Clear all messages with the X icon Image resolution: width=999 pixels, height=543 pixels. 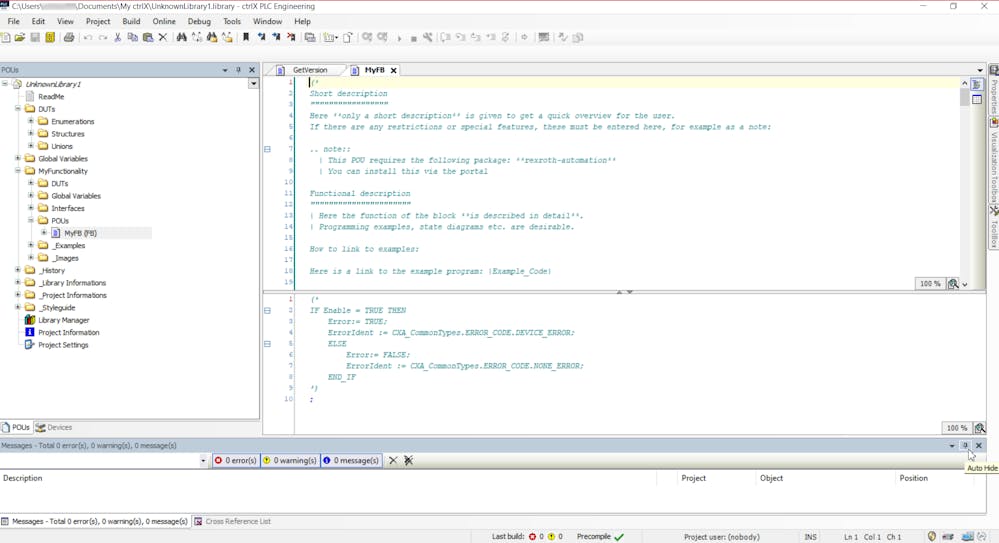tap(393, 461)
